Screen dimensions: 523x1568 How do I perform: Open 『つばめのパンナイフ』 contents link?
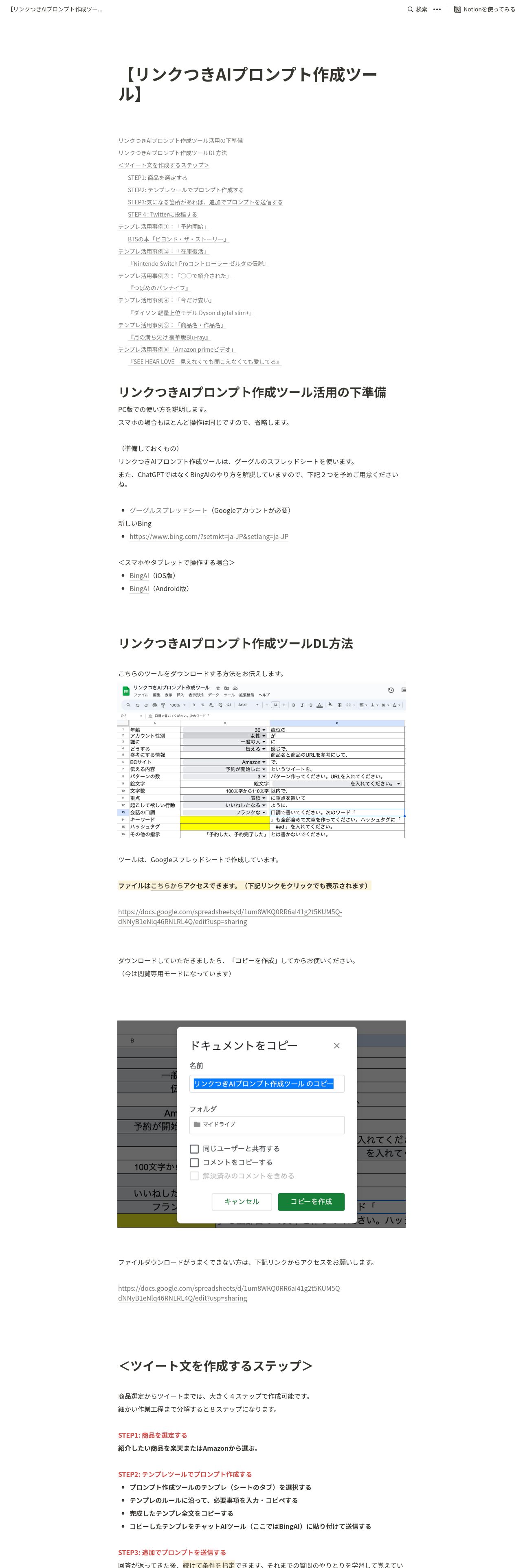click(159, 288)
